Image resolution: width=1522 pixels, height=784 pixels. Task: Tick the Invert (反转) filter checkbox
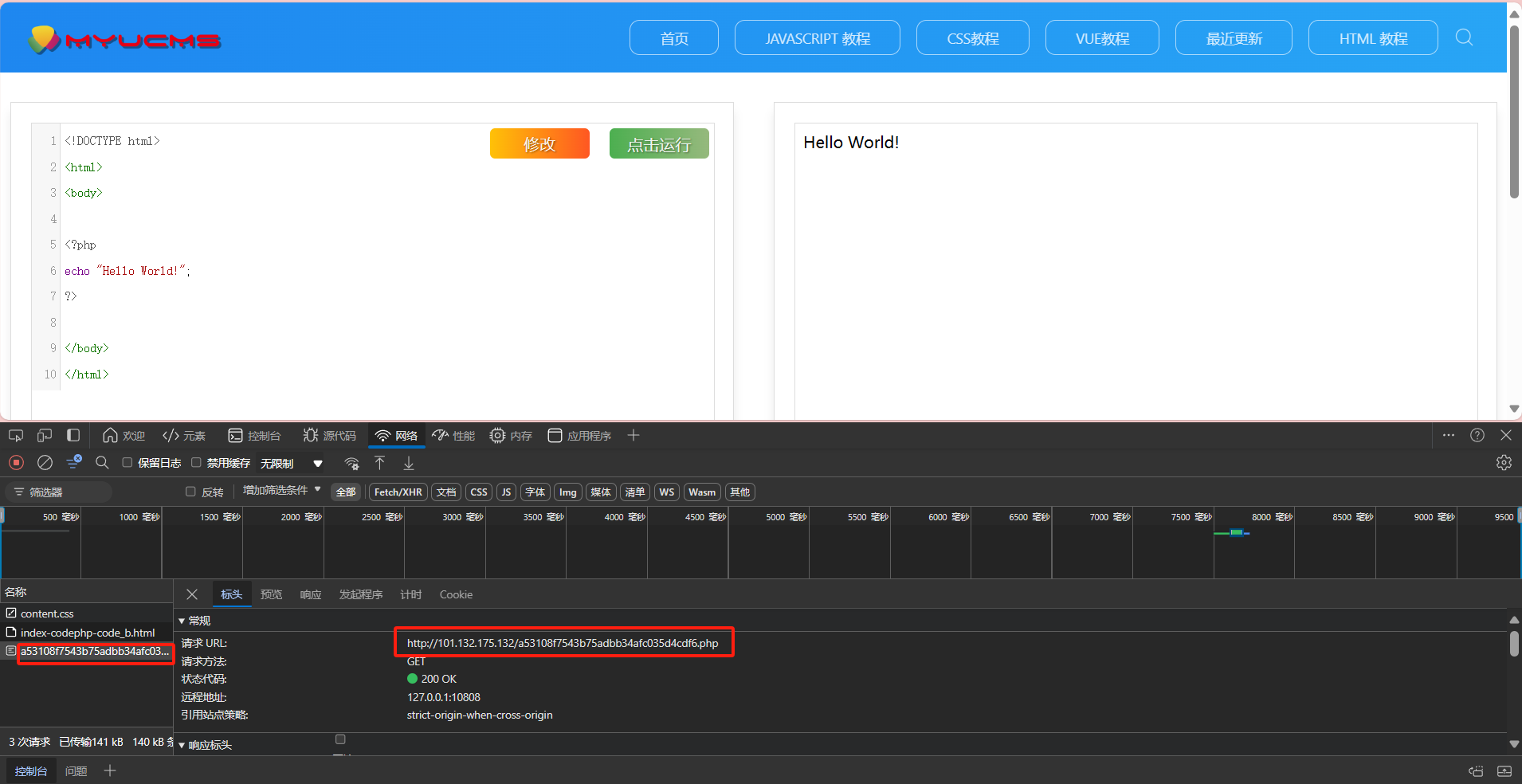190,492
